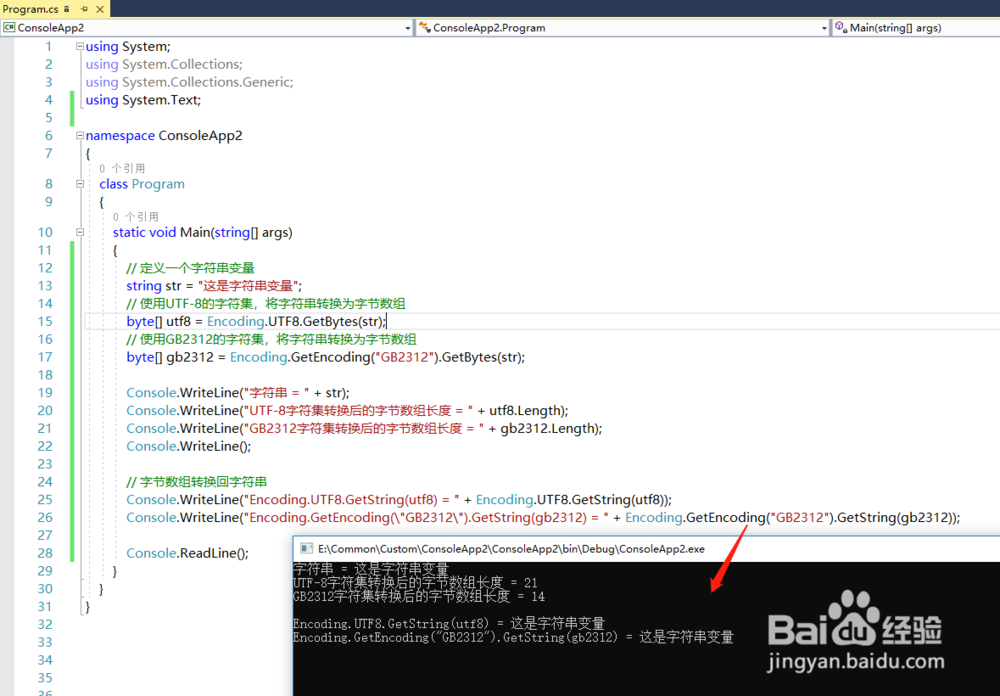Image resolution: width=1000 pixels, height=696 pixels.
Task: Collapse the namespace ConsoleApp2 block
Action: (79, 135)
